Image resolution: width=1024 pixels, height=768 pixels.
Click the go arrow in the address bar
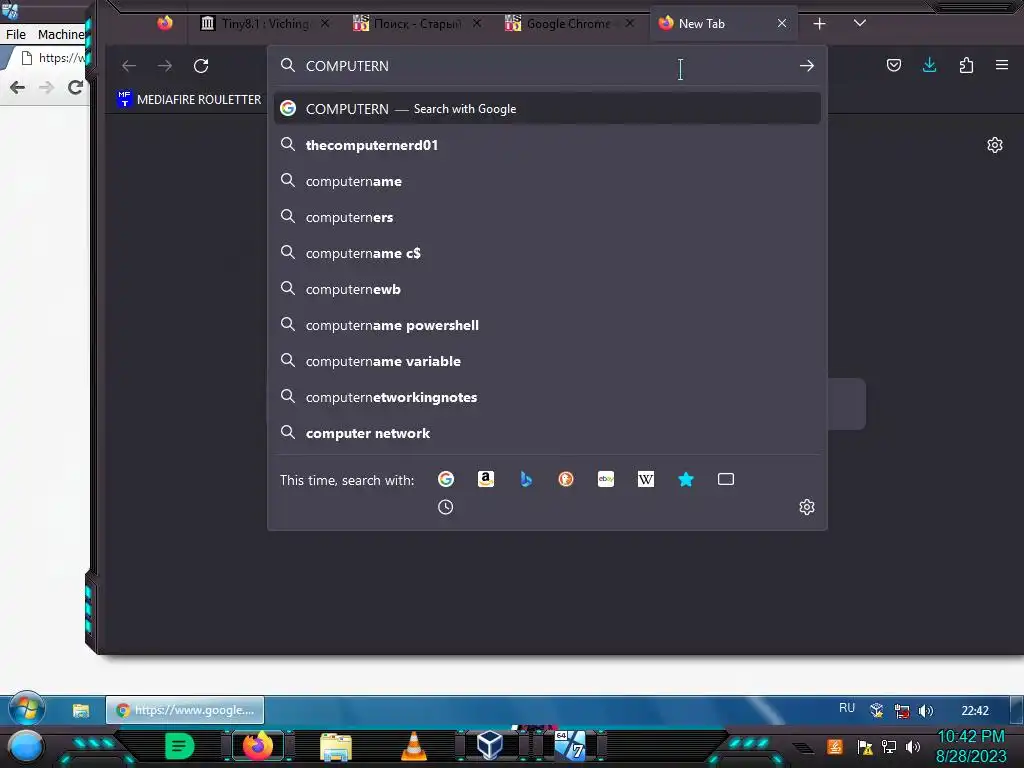point(807,66)
